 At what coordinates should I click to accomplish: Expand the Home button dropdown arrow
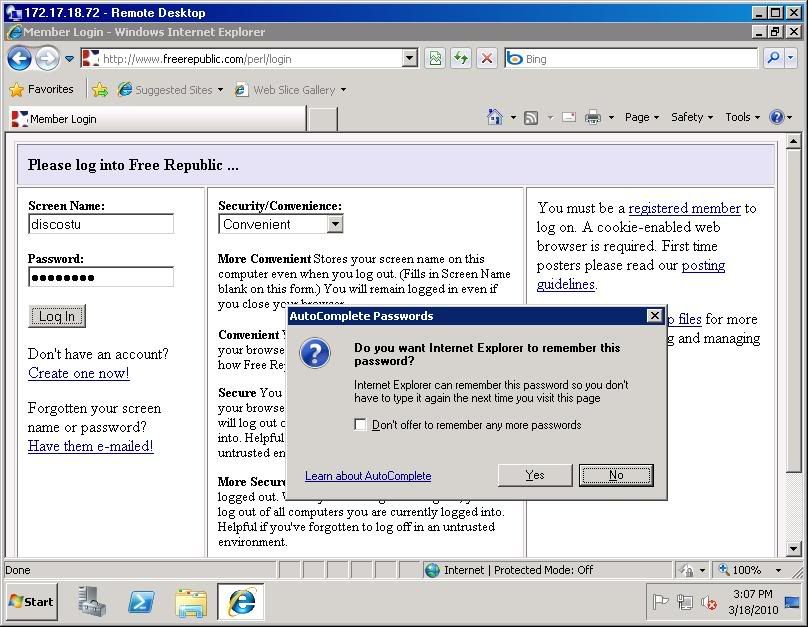(513, 117)
